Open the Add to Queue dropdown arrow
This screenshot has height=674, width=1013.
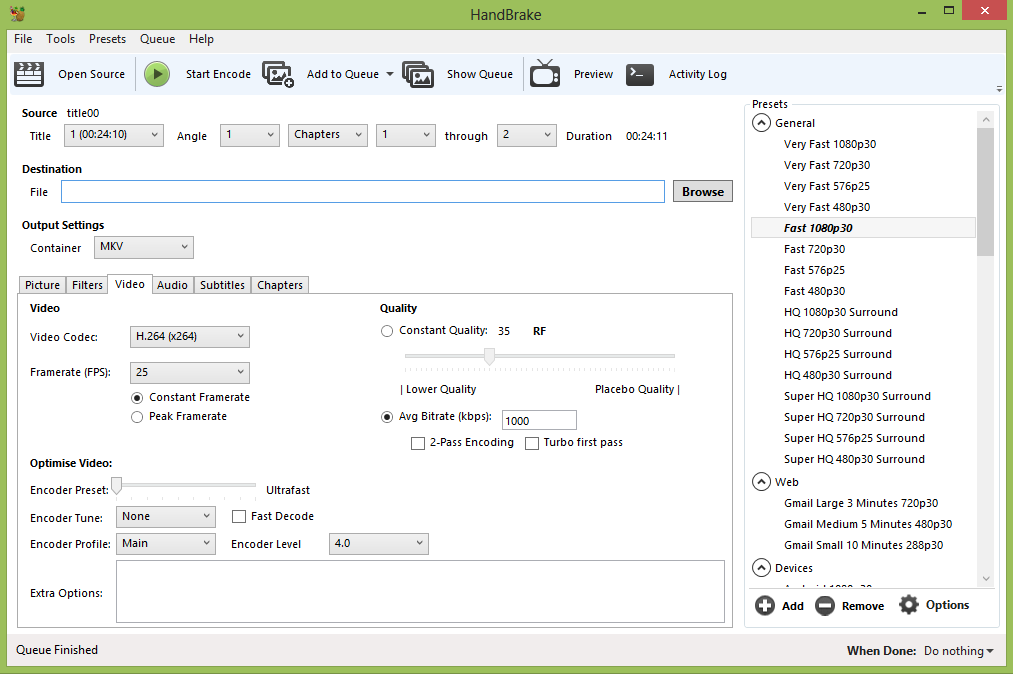[x=390, y=74]
